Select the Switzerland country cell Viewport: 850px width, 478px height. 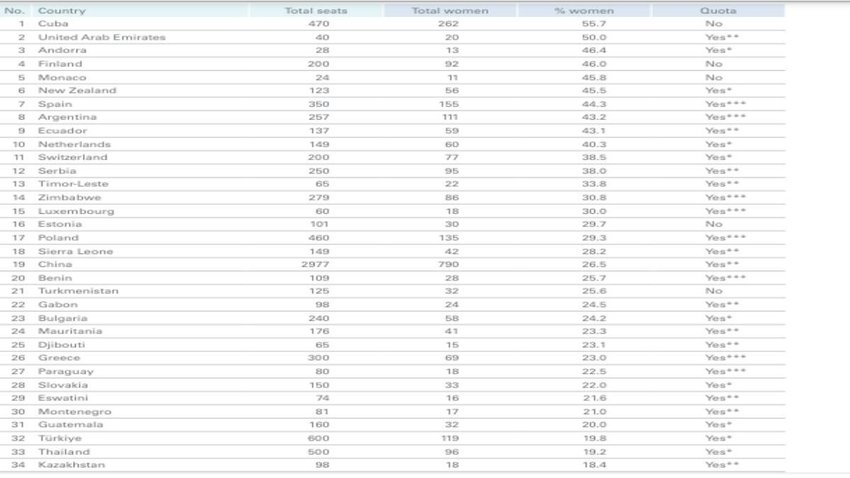click(x=73, y=157)
